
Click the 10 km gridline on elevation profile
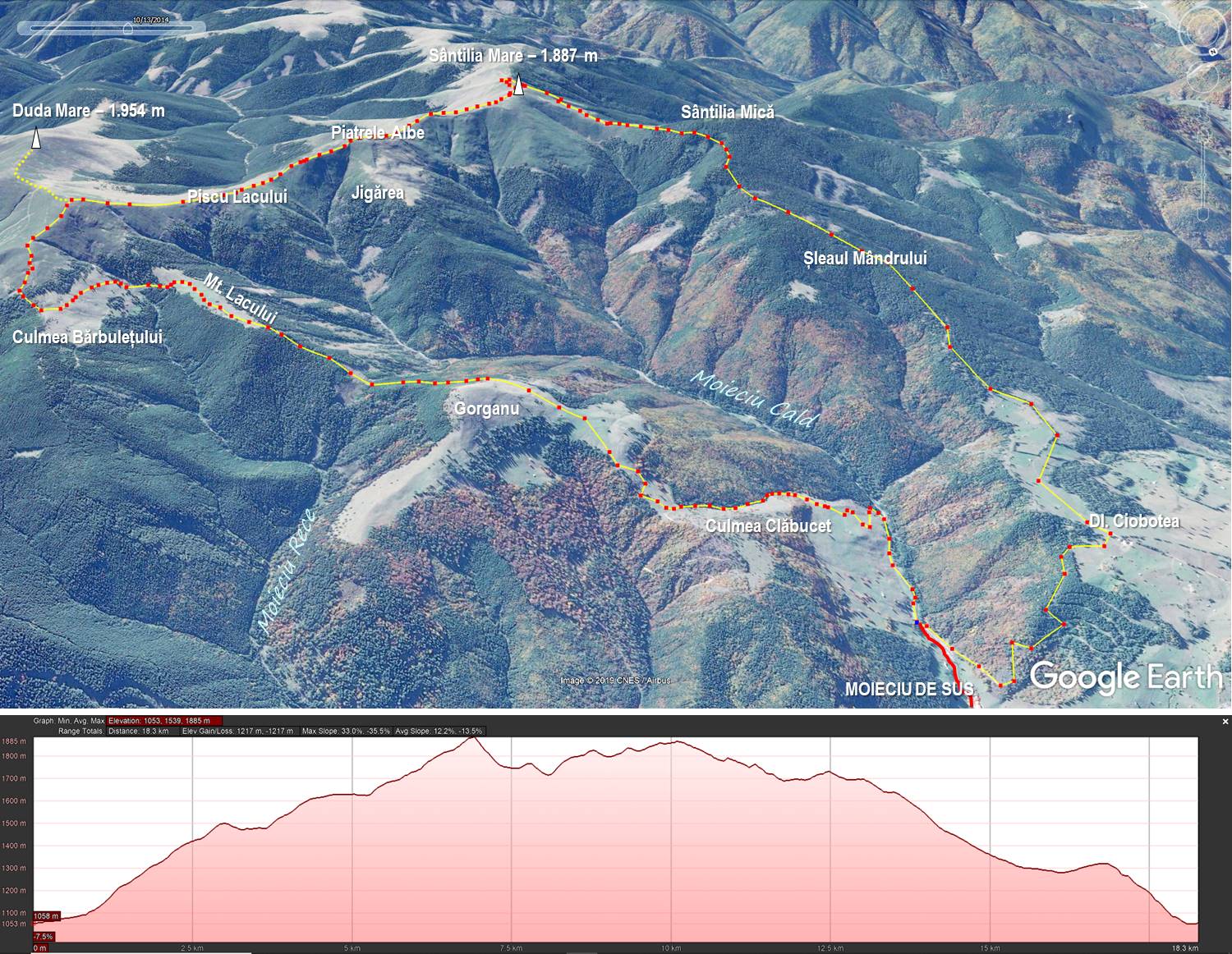coord(671,837)
